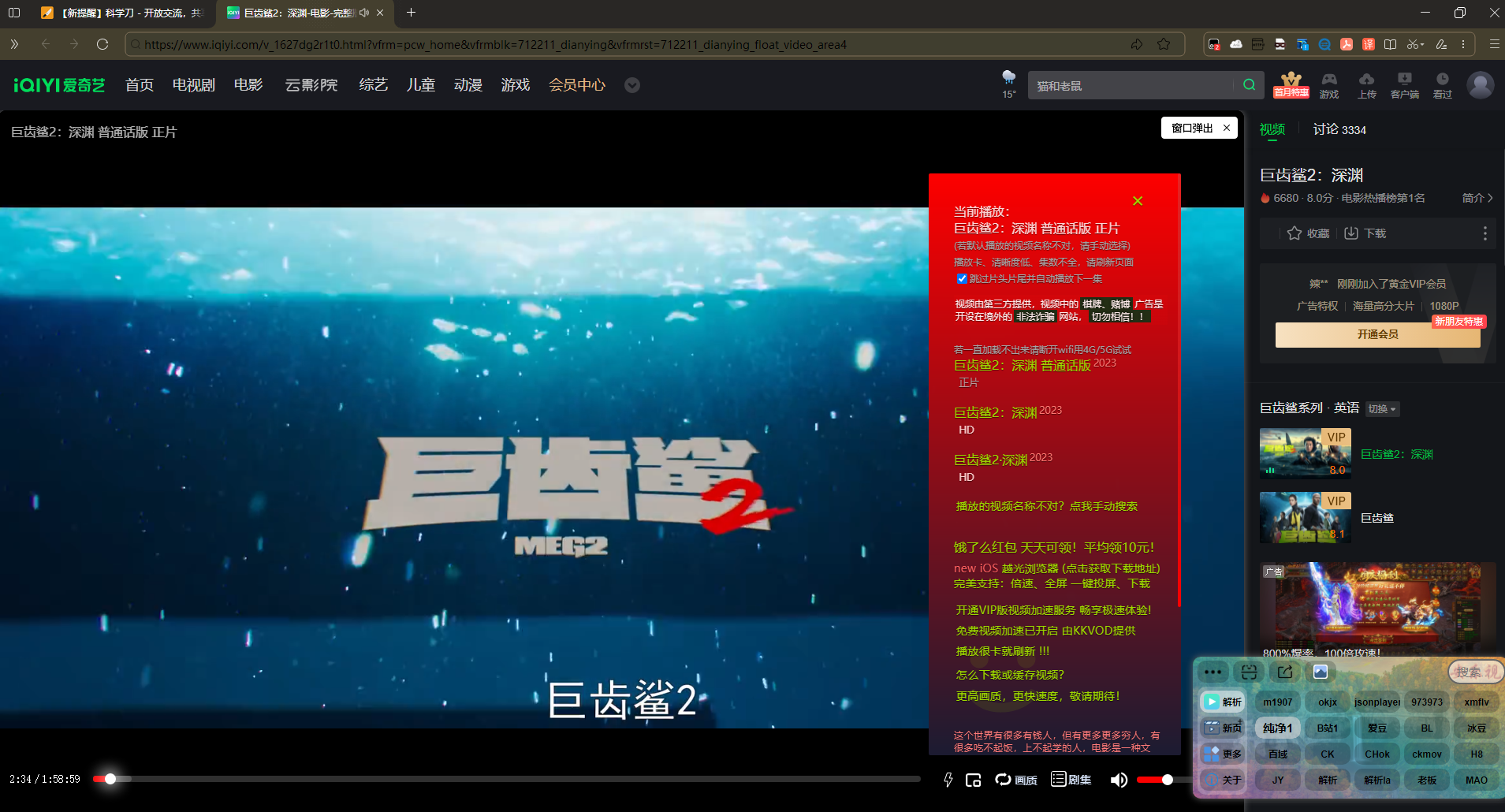
Task: Open 巨齿鲨2：深渊 link in series list
Action: pyautogui.click(x=1397, y=454)
